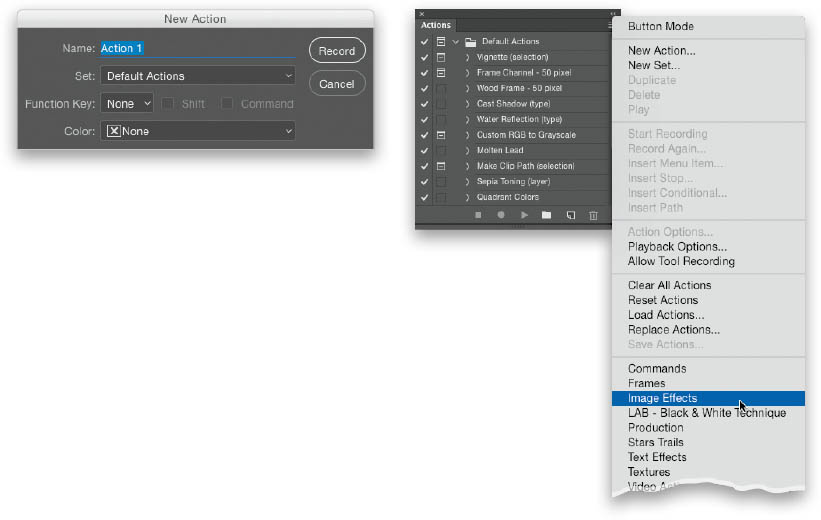Uncheck the Molten Lead action checkmark
This screenshot has height=520, width=821.
tap(425, 150)
